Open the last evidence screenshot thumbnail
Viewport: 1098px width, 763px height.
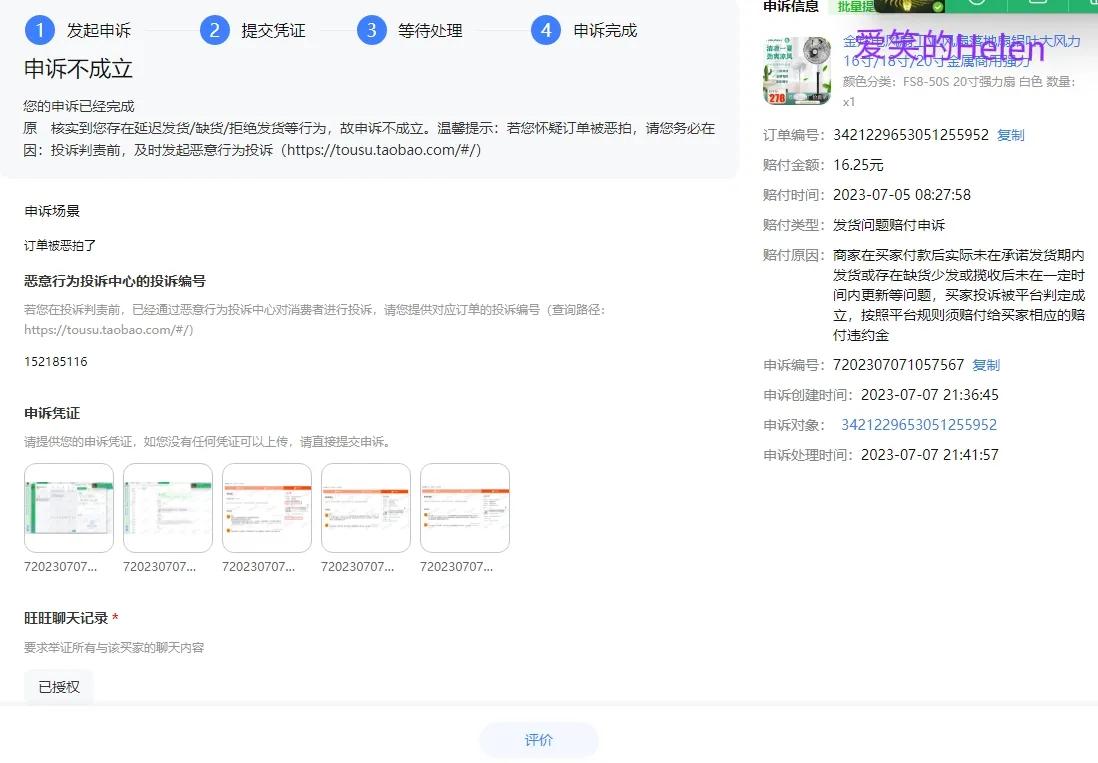465,508
